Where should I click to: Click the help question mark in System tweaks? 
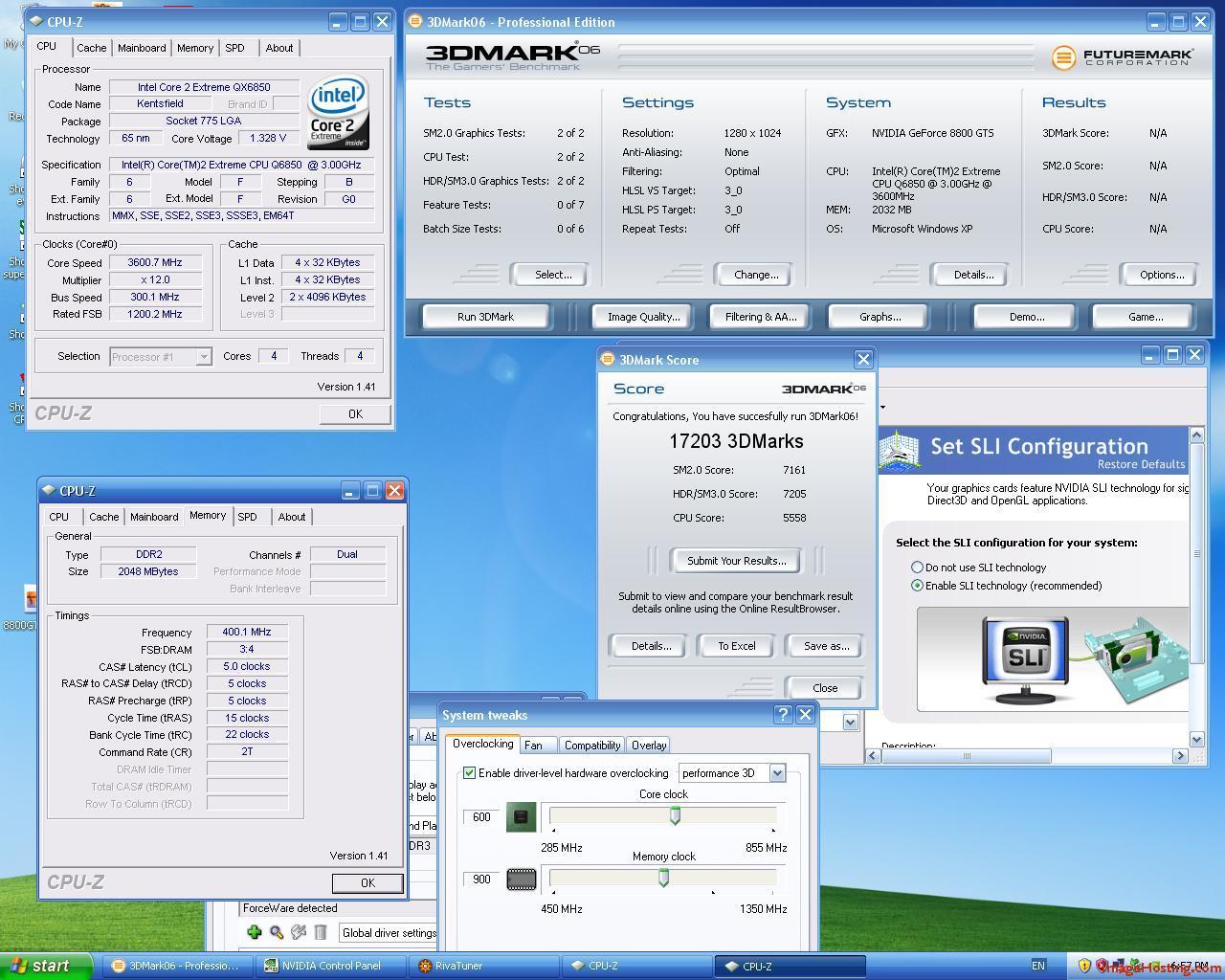tap(783, 715)
